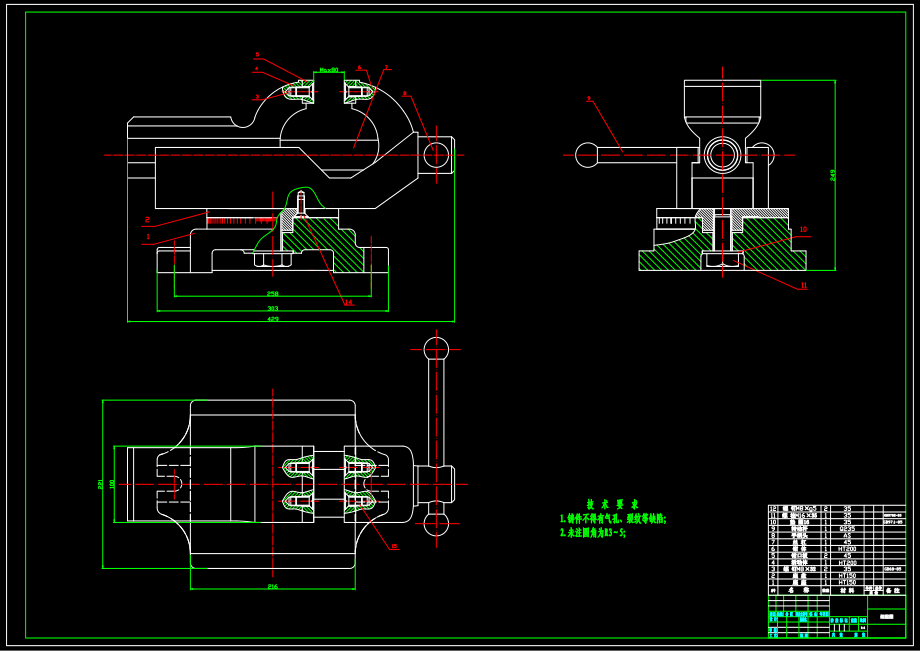Select part balloon number 14
Image resolution: width=920 pixels, height=651 pixels.
coord(349,303)
